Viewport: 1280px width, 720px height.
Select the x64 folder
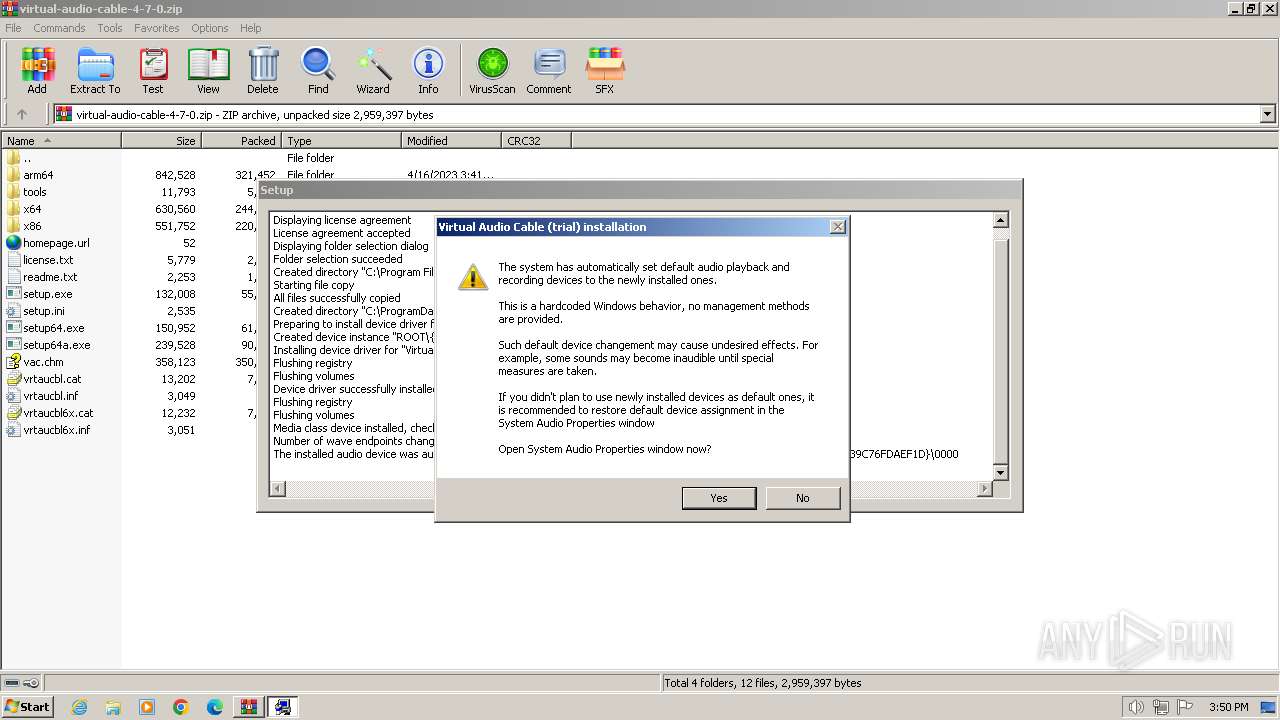click(32, 209)
